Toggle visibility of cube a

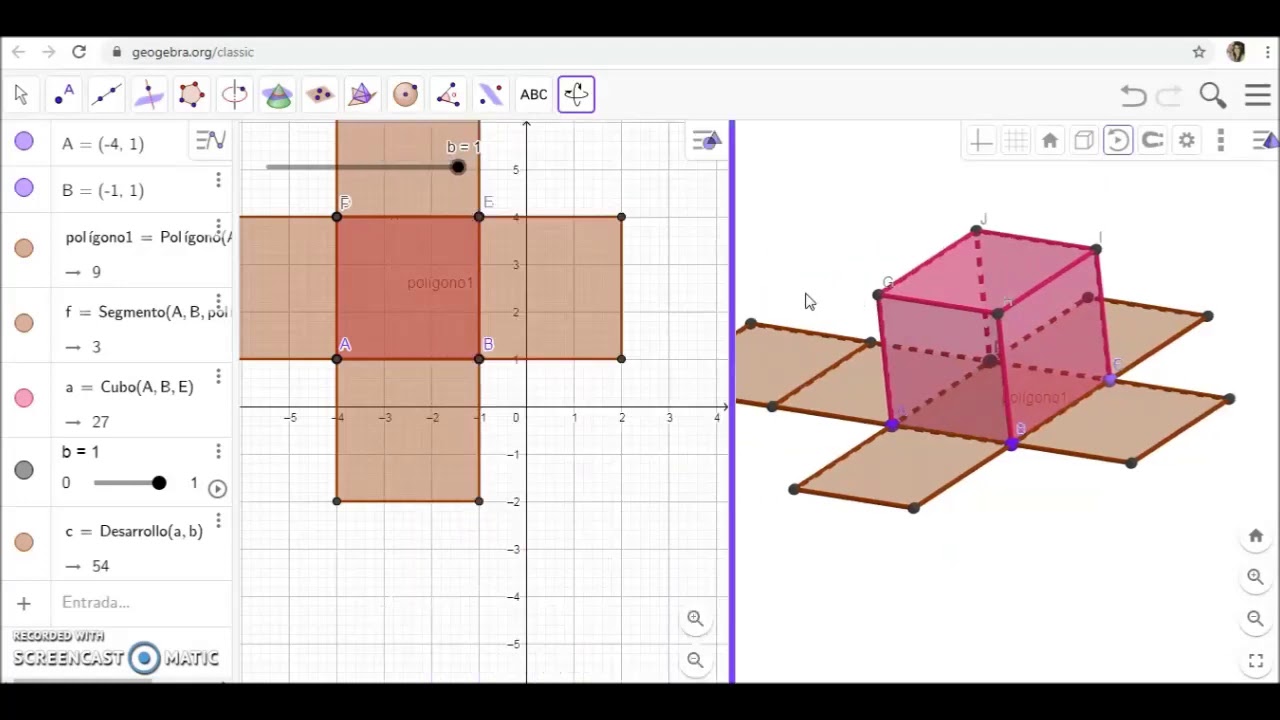click(x=24, y=398)
